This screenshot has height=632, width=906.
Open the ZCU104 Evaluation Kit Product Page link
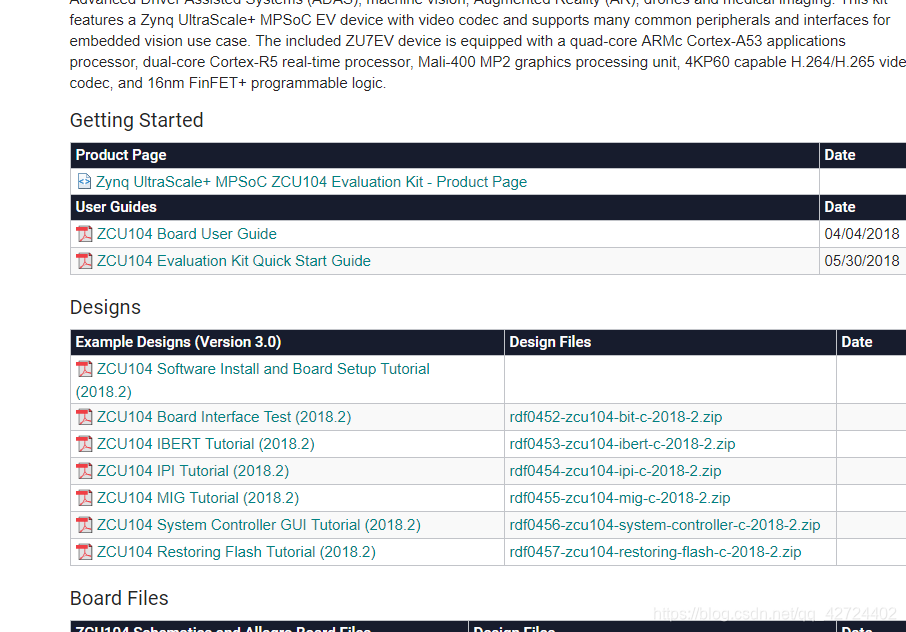[311, 182]
